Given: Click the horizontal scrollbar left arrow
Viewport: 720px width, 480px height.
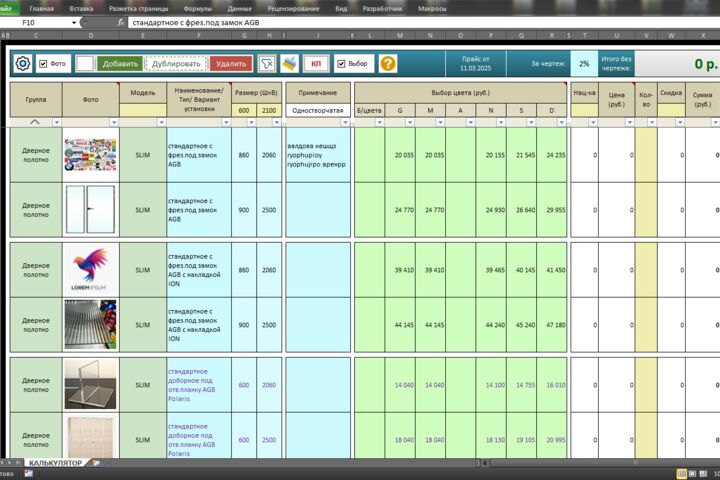Looking at the screenshot, I should (x=485, y=463).
